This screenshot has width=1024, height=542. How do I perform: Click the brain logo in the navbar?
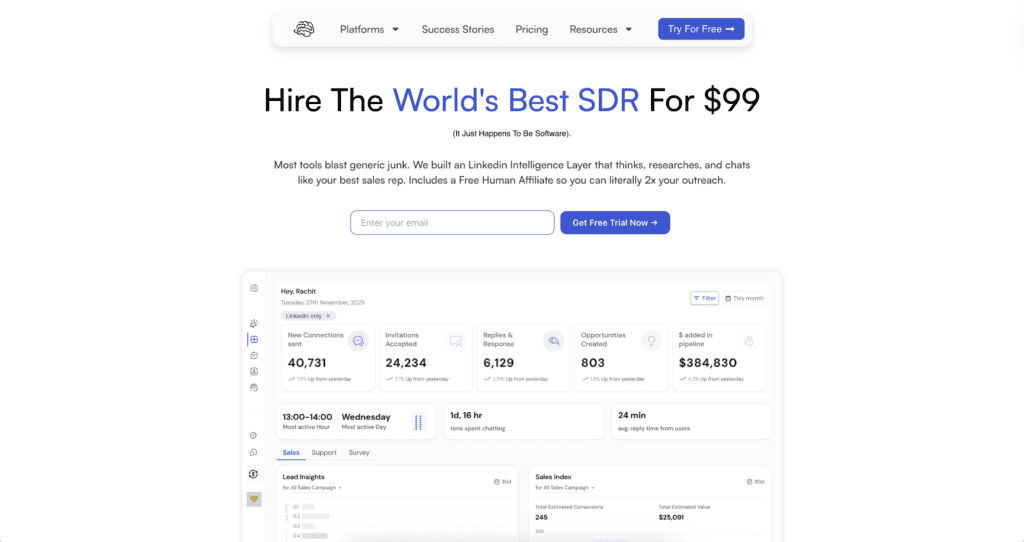point(304,29)
